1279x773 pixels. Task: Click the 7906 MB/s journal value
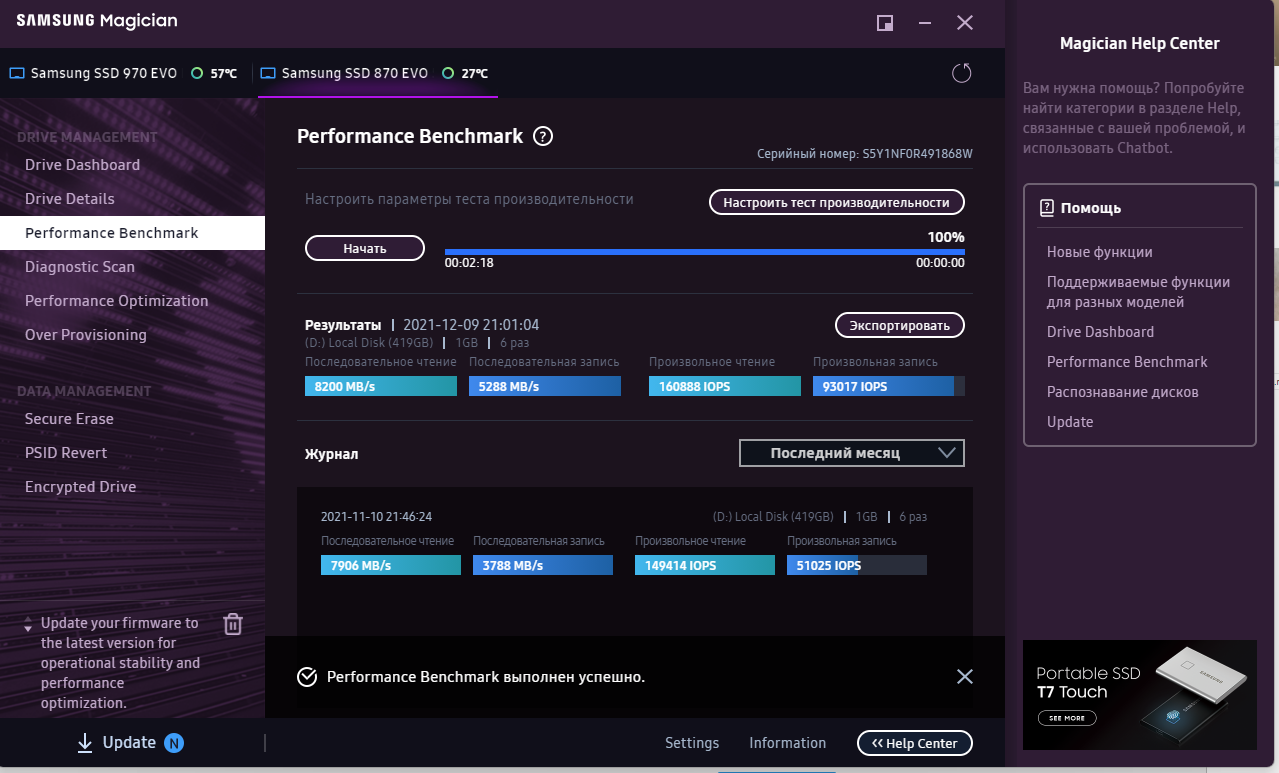[391, 565]
